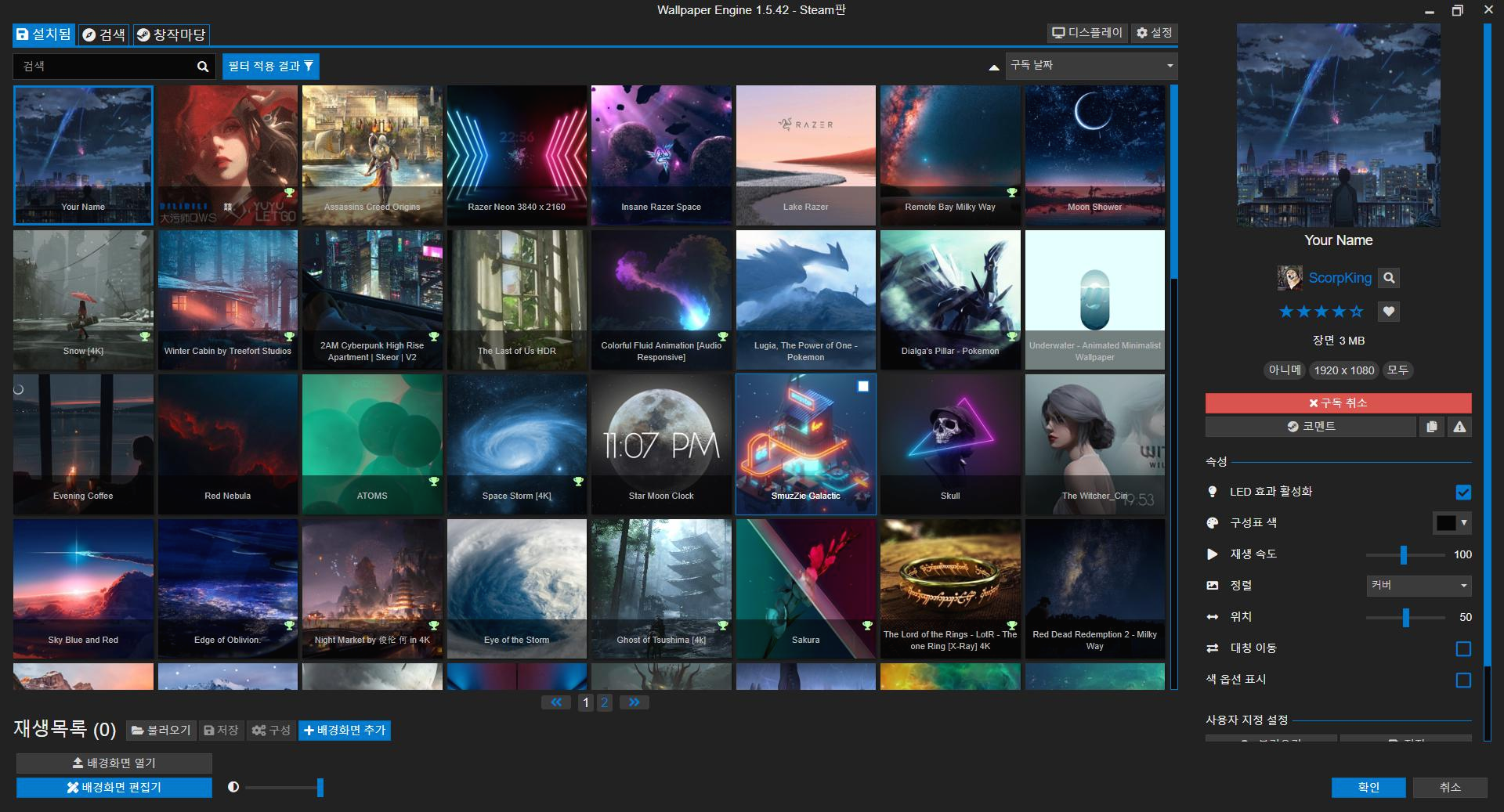Click the search magnifier icon in search box

pos(203,67)
